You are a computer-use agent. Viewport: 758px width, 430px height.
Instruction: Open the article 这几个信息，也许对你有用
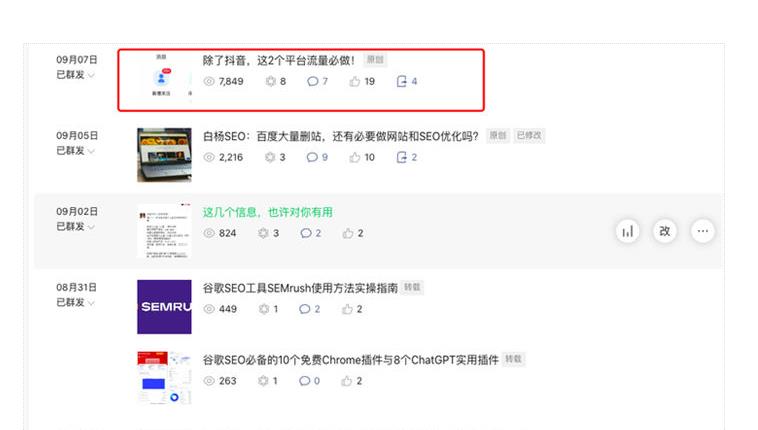(267, 212)
